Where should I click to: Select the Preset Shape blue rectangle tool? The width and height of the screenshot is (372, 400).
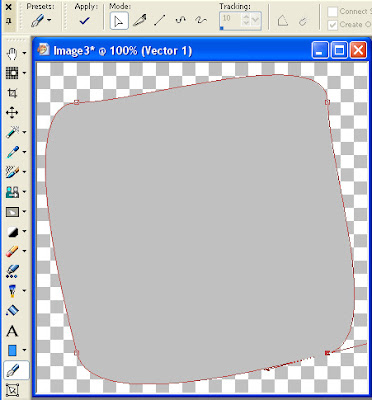(12, 350)
